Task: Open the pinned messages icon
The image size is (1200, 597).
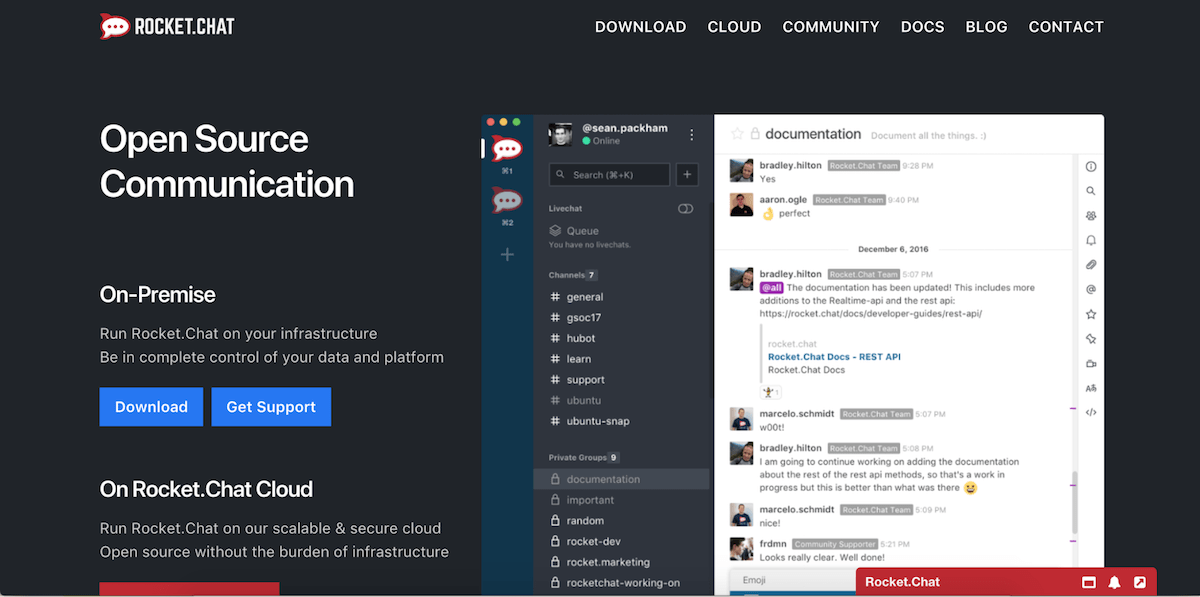Action: click(x=1091, y=339)
